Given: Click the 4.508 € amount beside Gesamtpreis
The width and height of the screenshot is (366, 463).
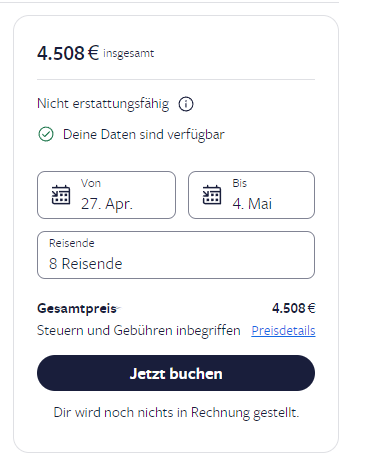Looking at the screenshot, I should 294,308.
